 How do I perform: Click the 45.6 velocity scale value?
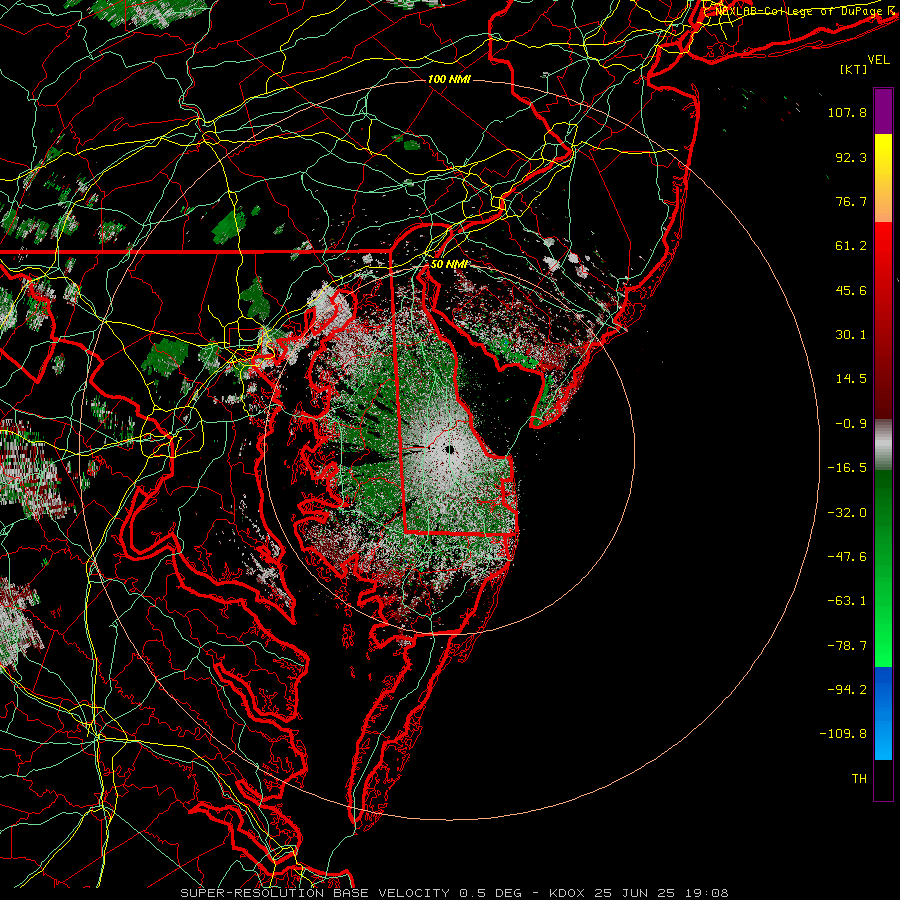(851, 290)
